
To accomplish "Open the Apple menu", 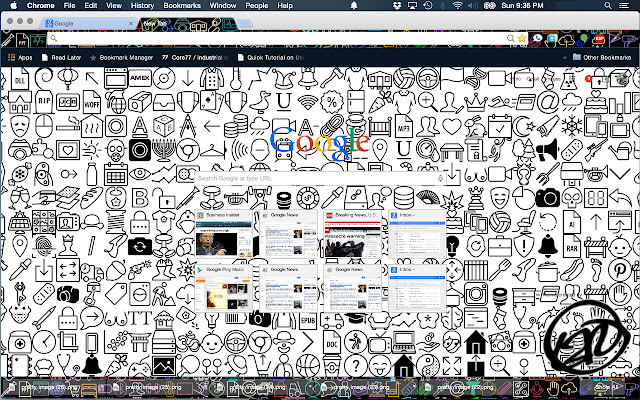I will 13,5.
